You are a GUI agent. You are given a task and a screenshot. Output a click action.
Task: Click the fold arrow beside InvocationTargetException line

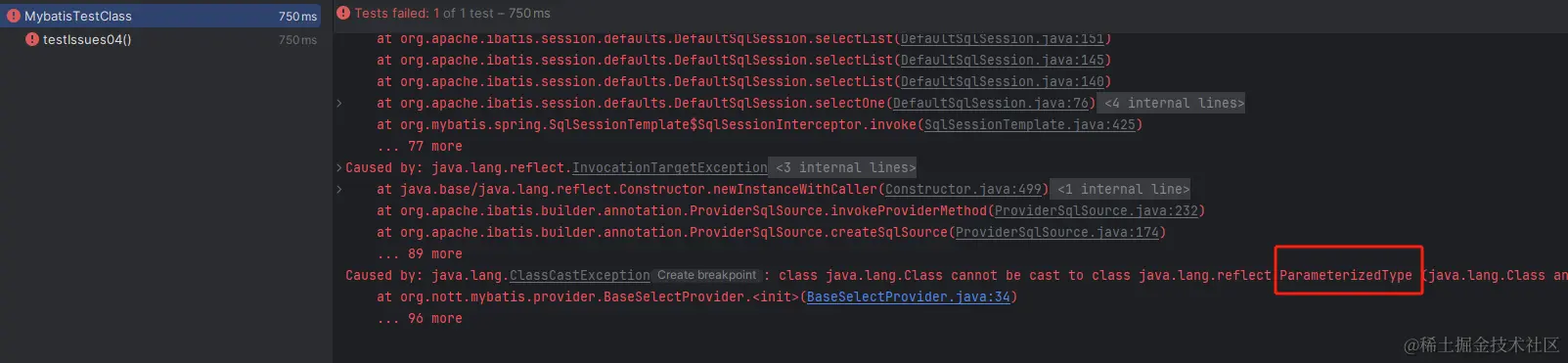(x=339, y=167)
